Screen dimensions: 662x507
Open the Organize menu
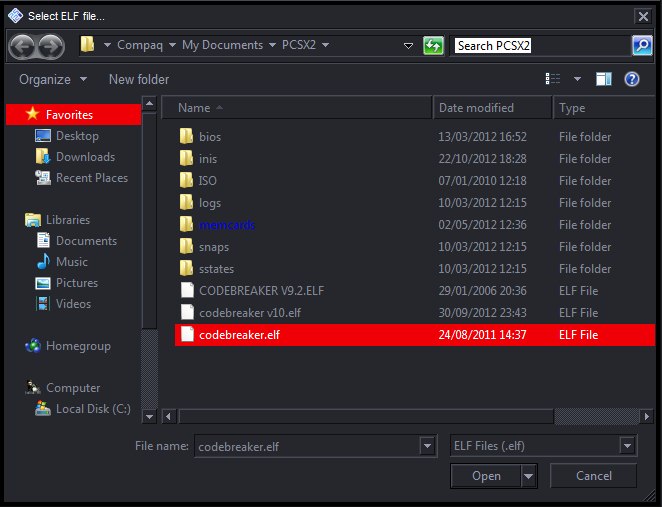pos(53,79)
